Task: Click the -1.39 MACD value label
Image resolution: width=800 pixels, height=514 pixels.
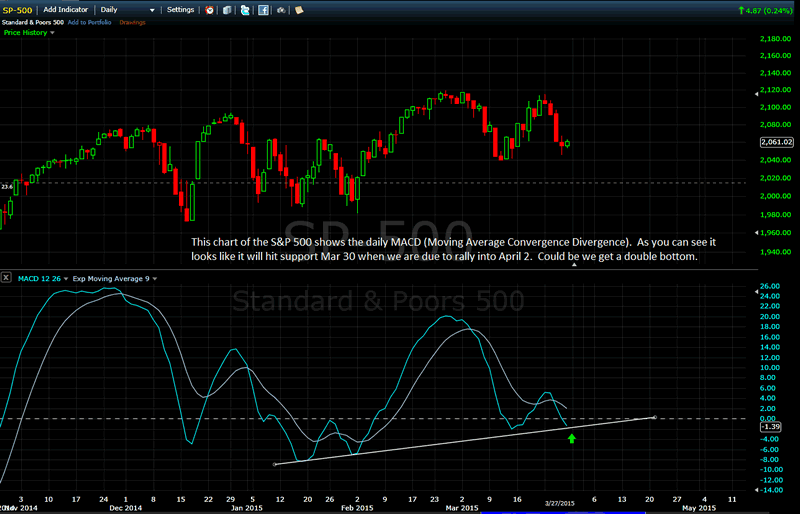Action: click(770, 426)
